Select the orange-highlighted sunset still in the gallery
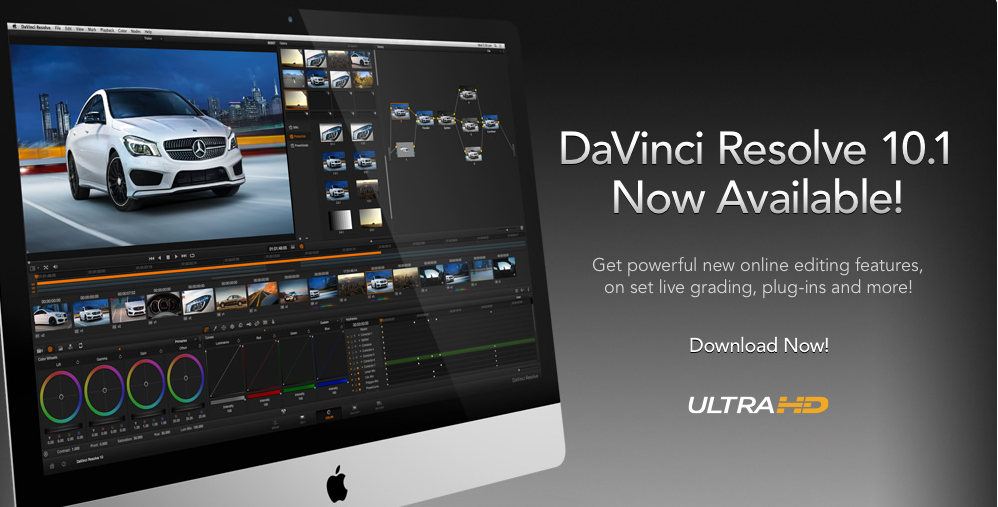The height and width of the screenshot is (507, 998). tap(295, 100)
